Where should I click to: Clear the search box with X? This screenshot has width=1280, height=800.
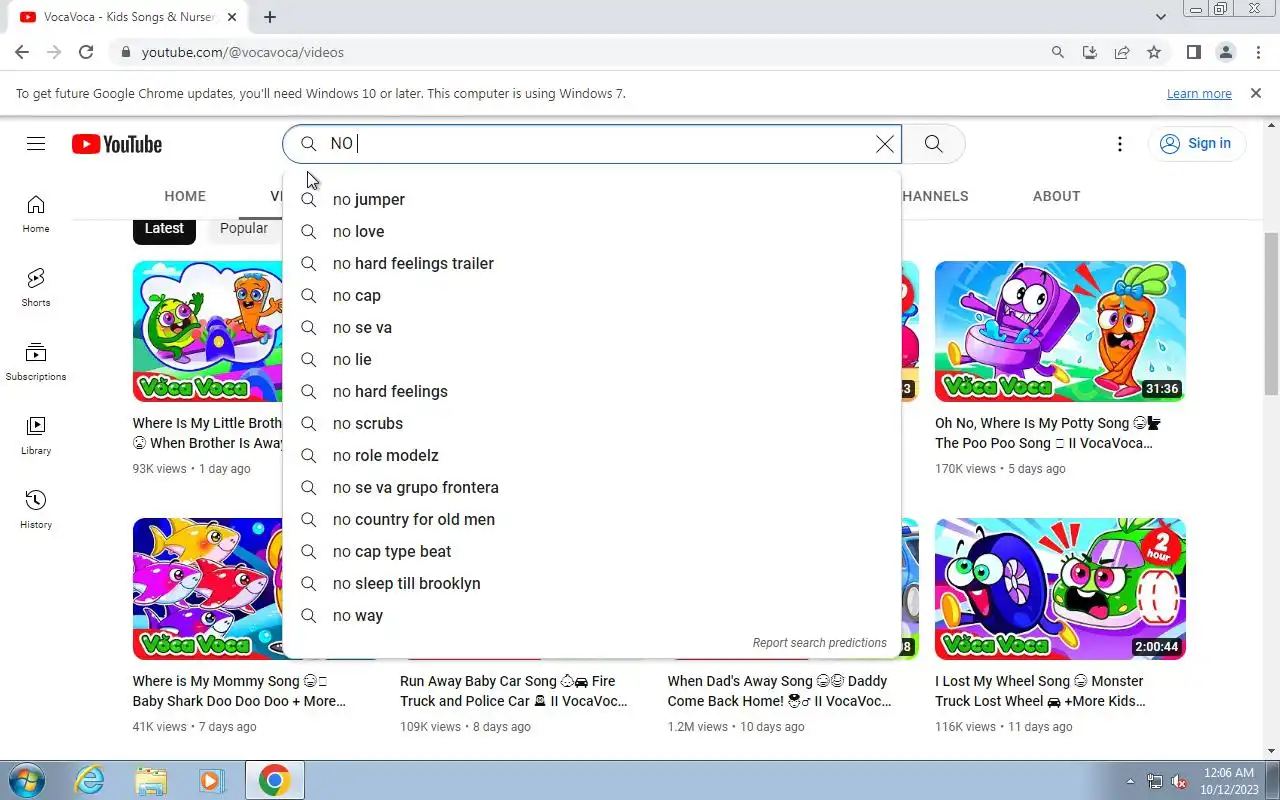(x=885, y=144)
